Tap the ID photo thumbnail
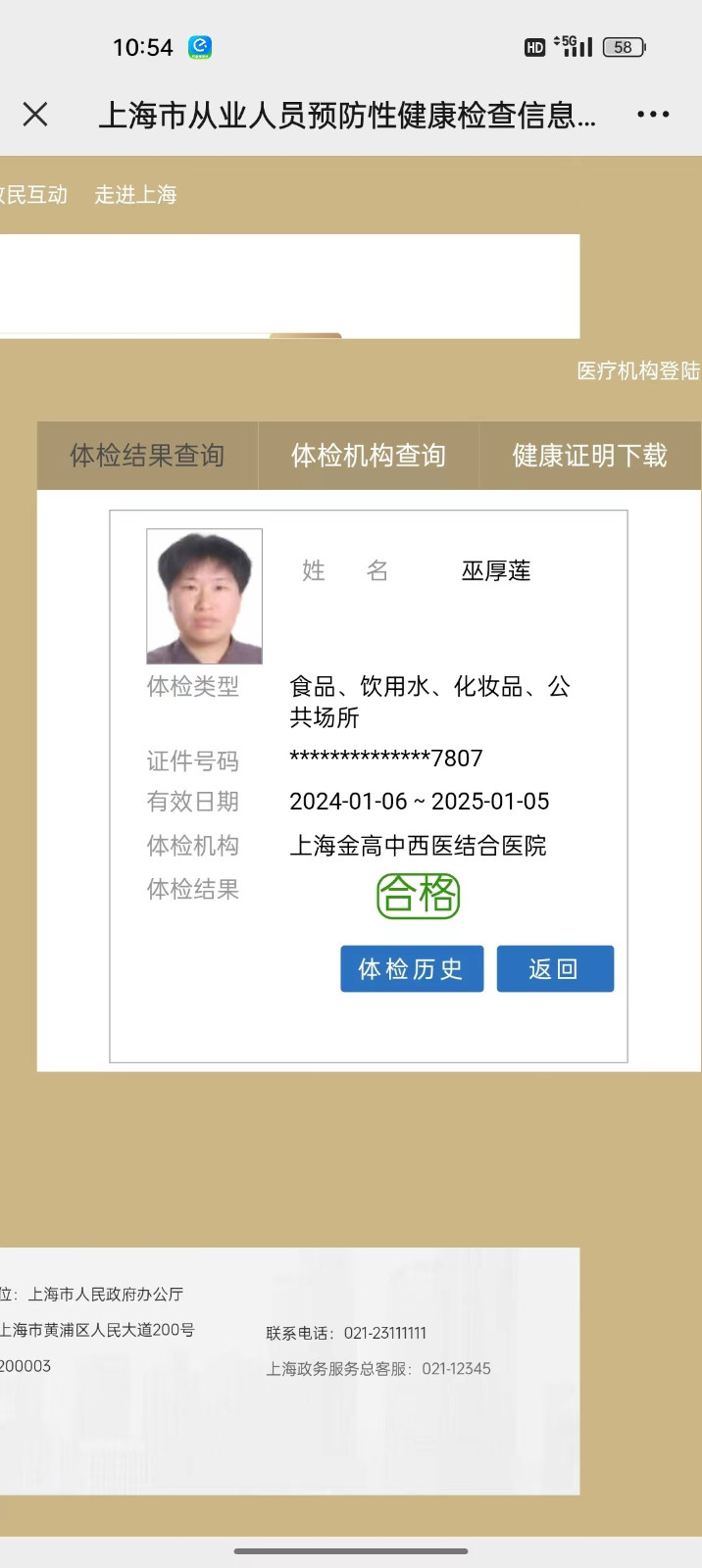 [204, 597]
